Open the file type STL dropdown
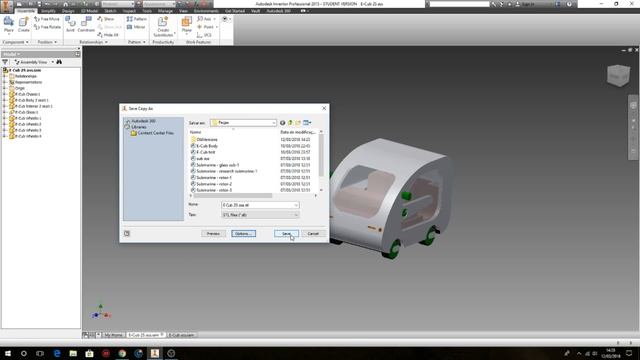Screen dimensions: 640x360 [x=296, y=215]
